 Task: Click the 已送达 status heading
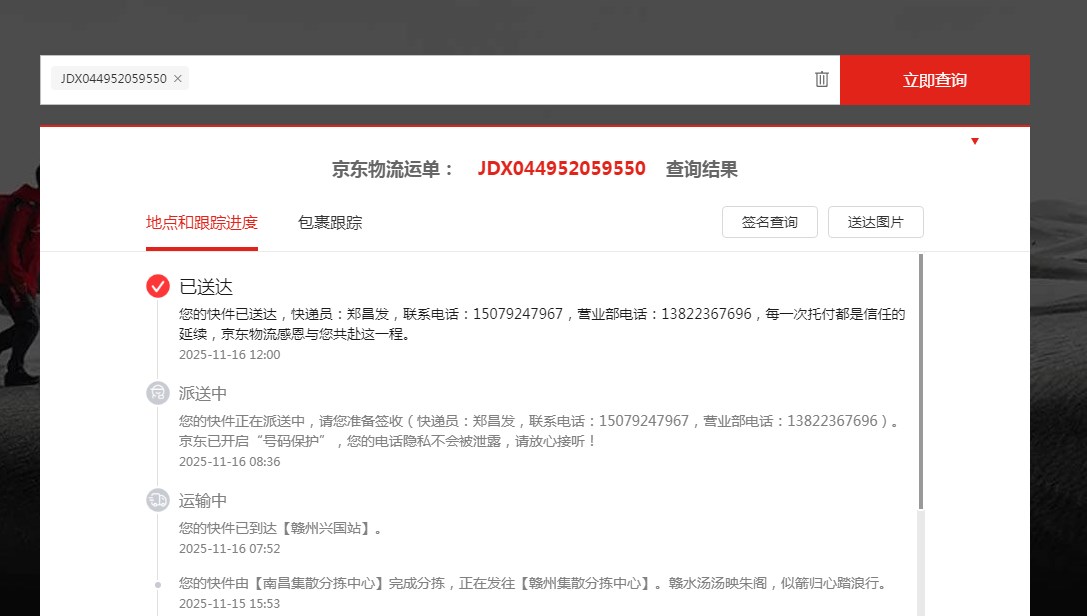206,287
